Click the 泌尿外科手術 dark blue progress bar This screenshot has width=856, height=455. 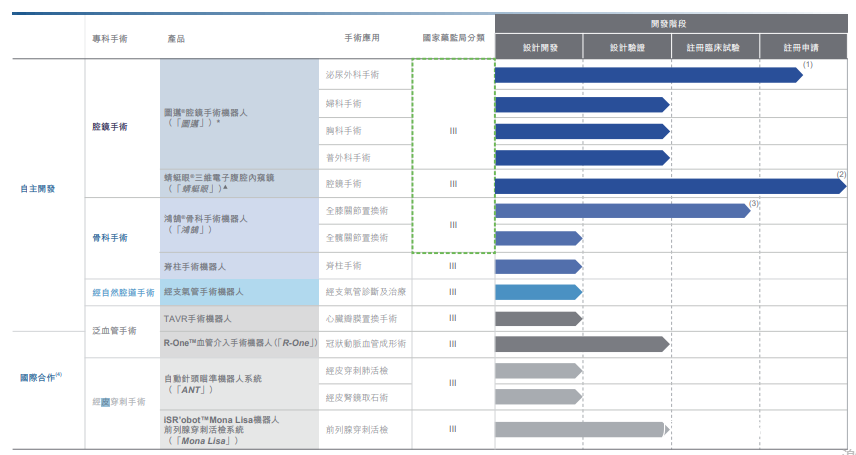tap(645, 75)
